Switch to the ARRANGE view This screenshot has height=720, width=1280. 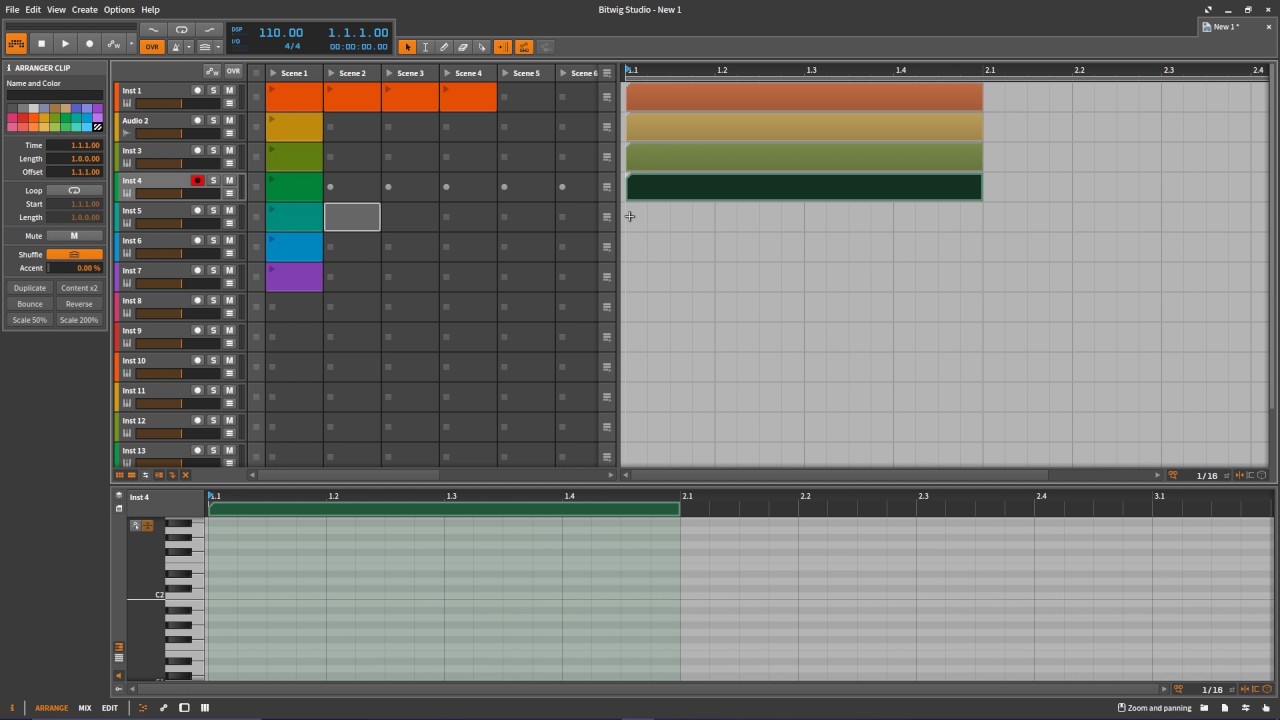(52, 708)
